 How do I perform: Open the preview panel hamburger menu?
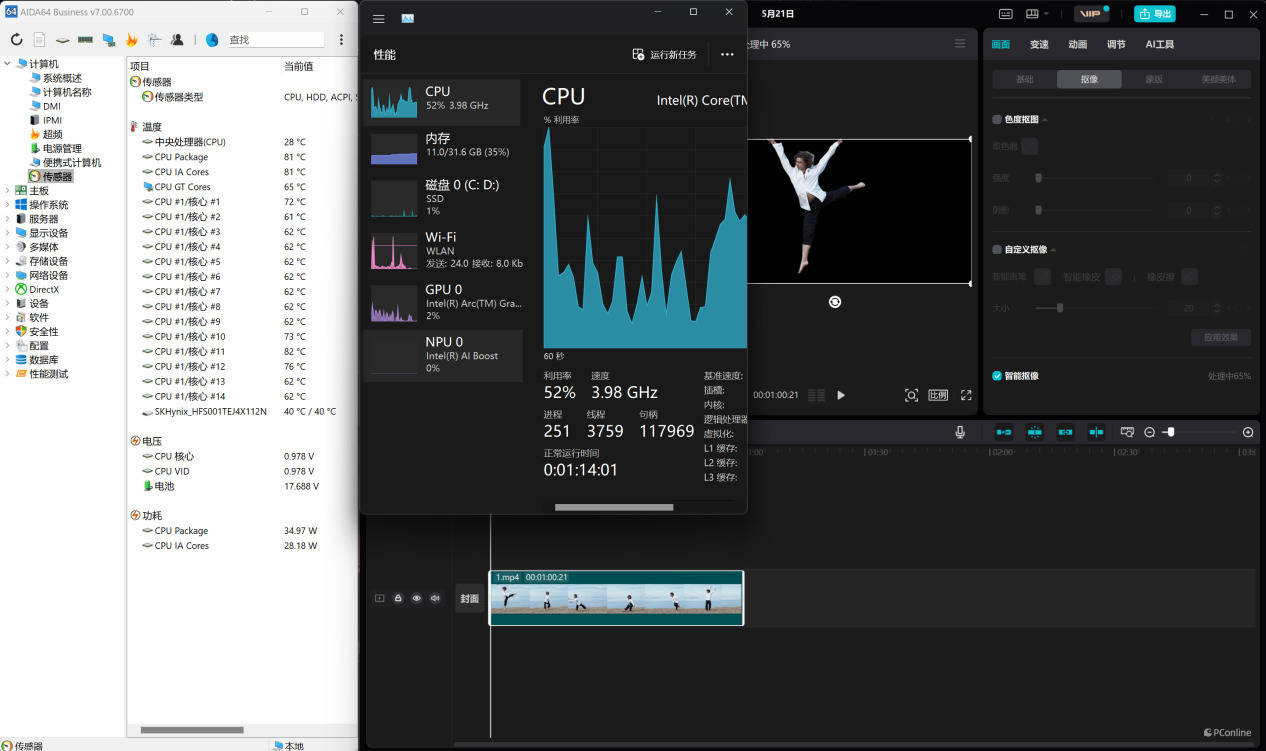tap(960, 44)
